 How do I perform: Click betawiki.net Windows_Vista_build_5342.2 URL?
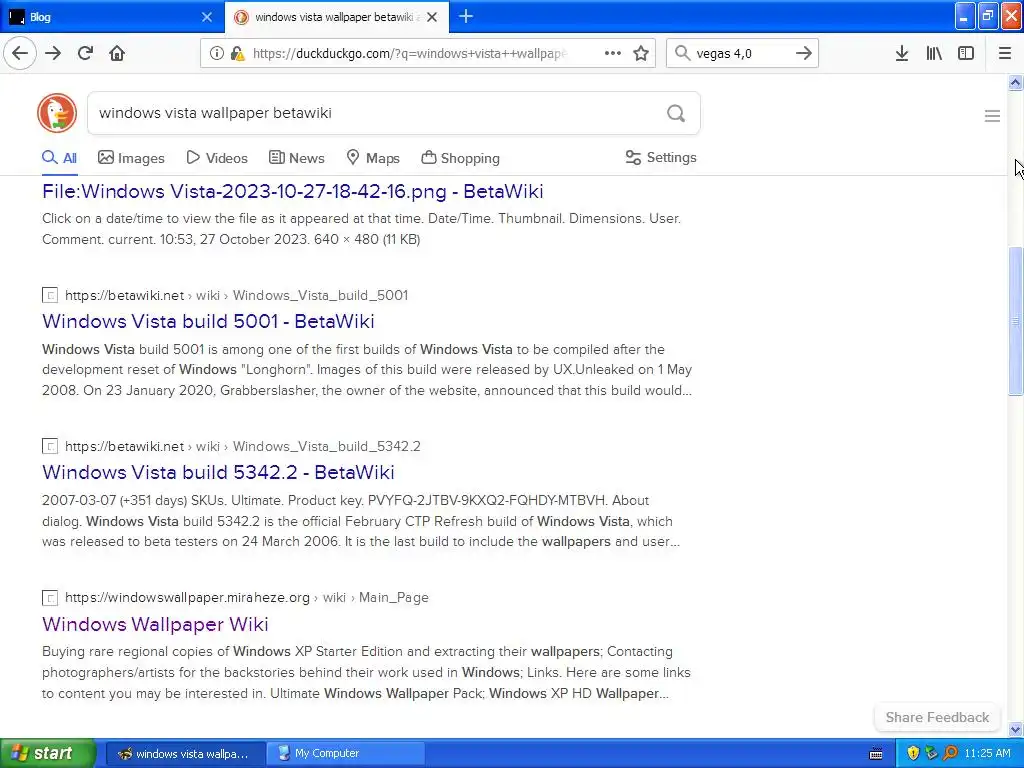[243, 446]
